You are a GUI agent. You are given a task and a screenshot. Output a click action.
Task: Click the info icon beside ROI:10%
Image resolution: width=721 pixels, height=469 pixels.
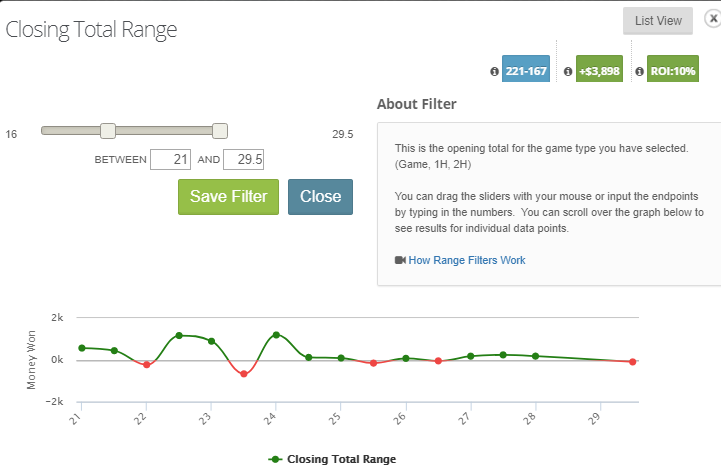click(638, 72)
